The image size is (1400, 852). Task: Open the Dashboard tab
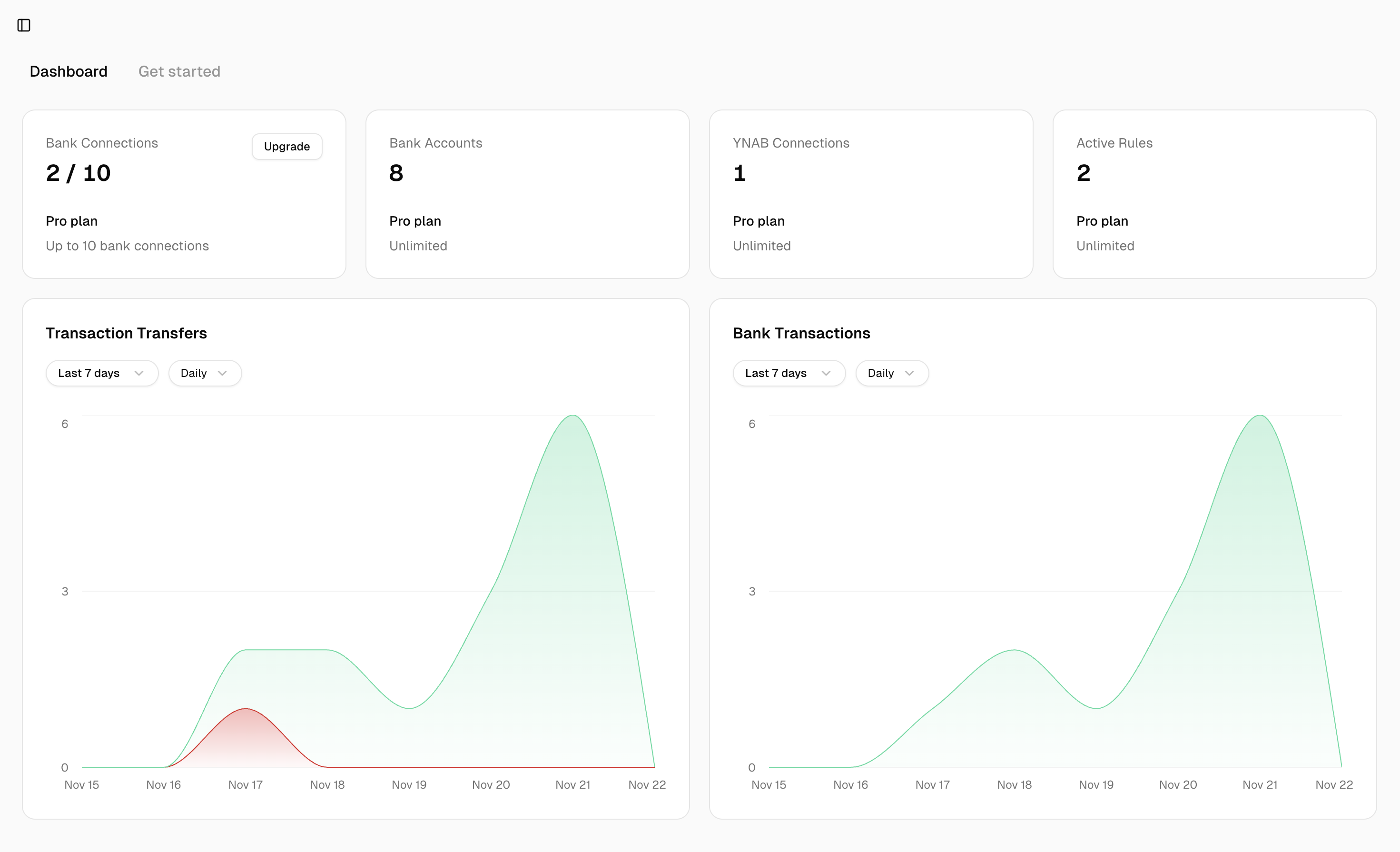point(68,71)
